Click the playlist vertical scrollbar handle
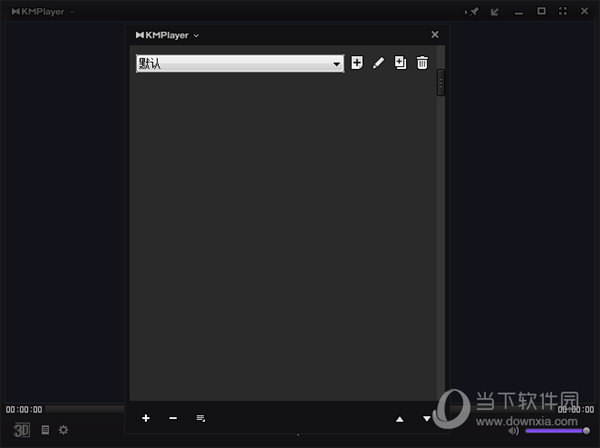The height and width of the screenshot is (448, 600). click(x=441, y=82)
